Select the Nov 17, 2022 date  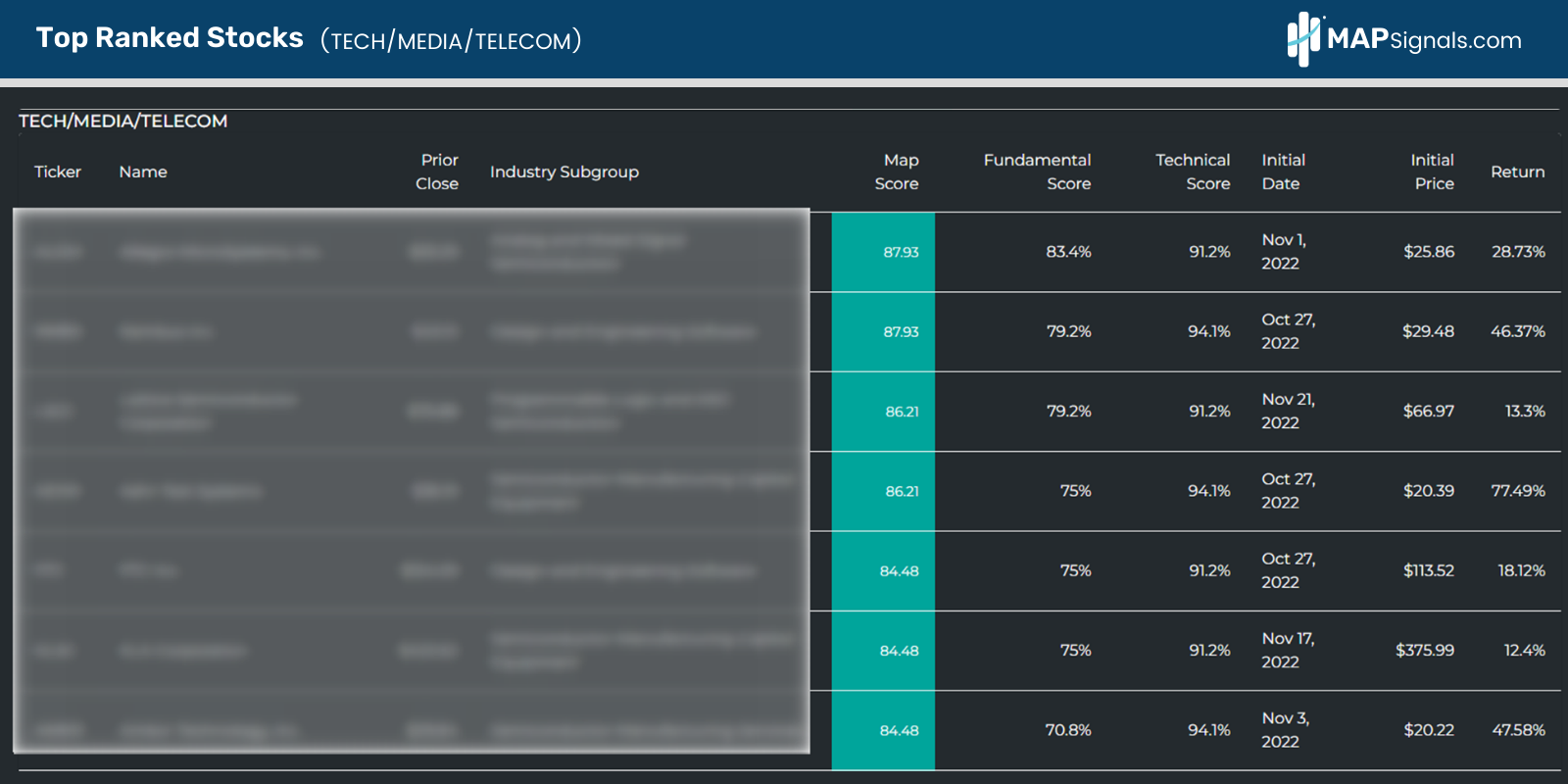click(1289, 650)
